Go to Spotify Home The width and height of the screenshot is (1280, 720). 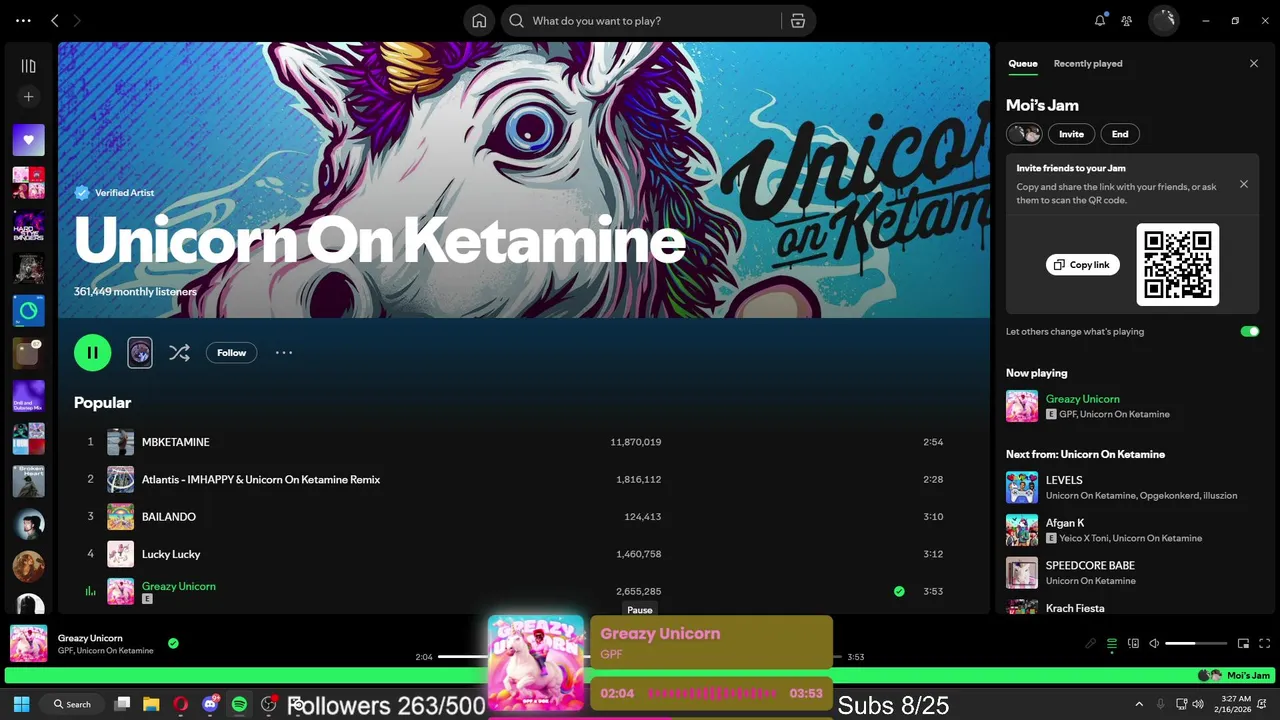click(479, 21)
